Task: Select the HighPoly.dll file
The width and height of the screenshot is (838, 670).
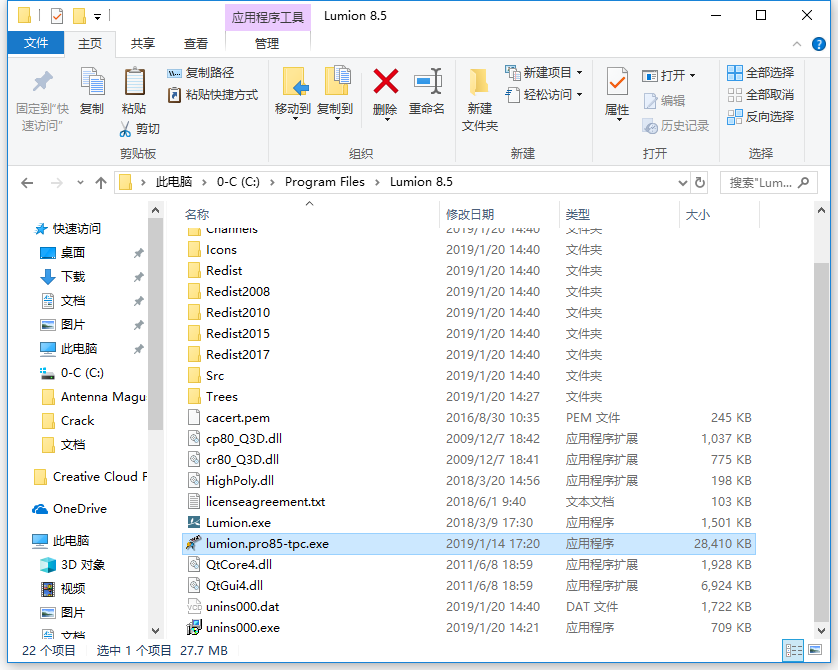Action: pos(469,480)
